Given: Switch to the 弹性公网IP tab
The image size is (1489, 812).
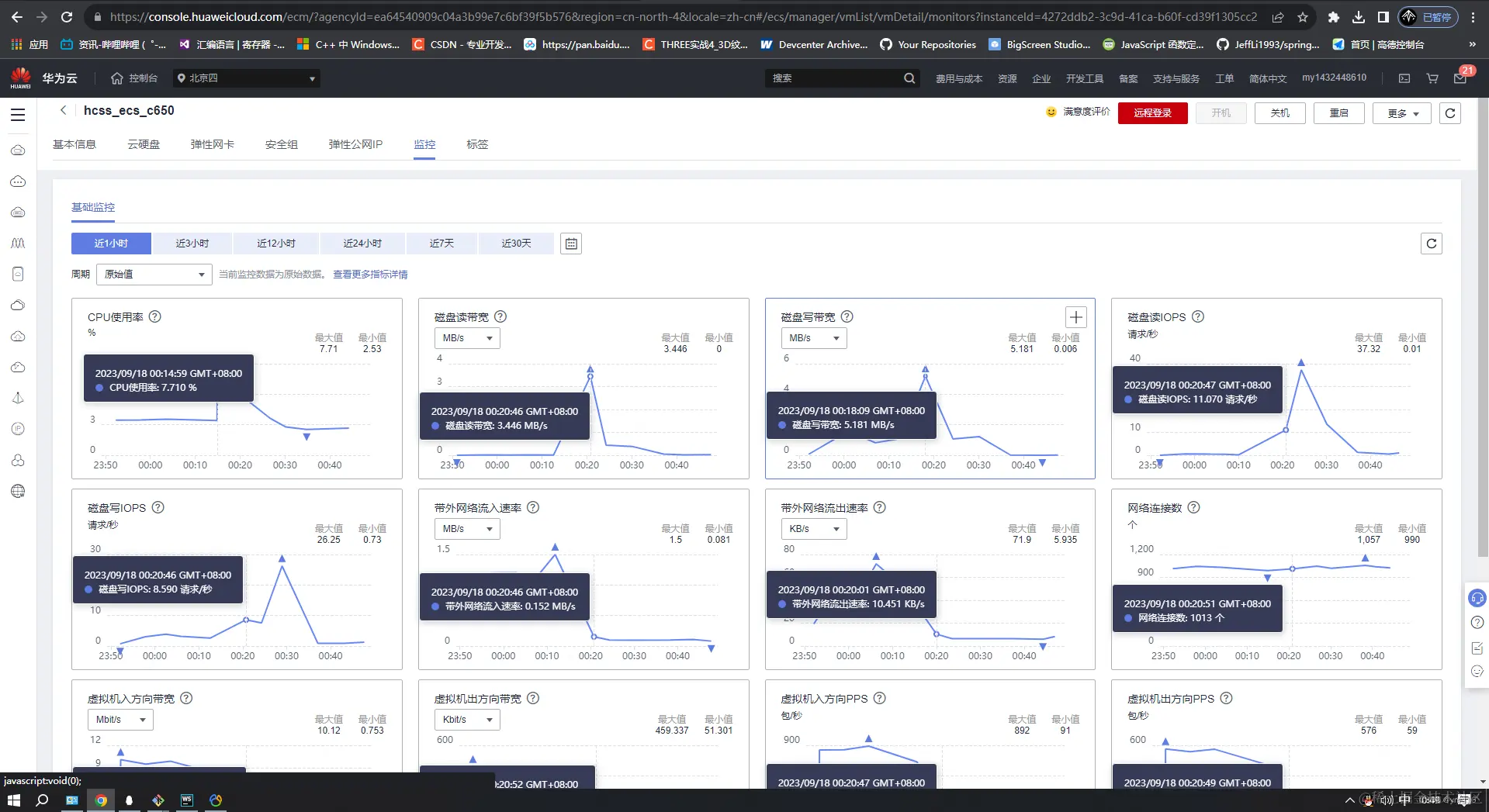Looking at the screenshot, I should [x=355, y=144].
